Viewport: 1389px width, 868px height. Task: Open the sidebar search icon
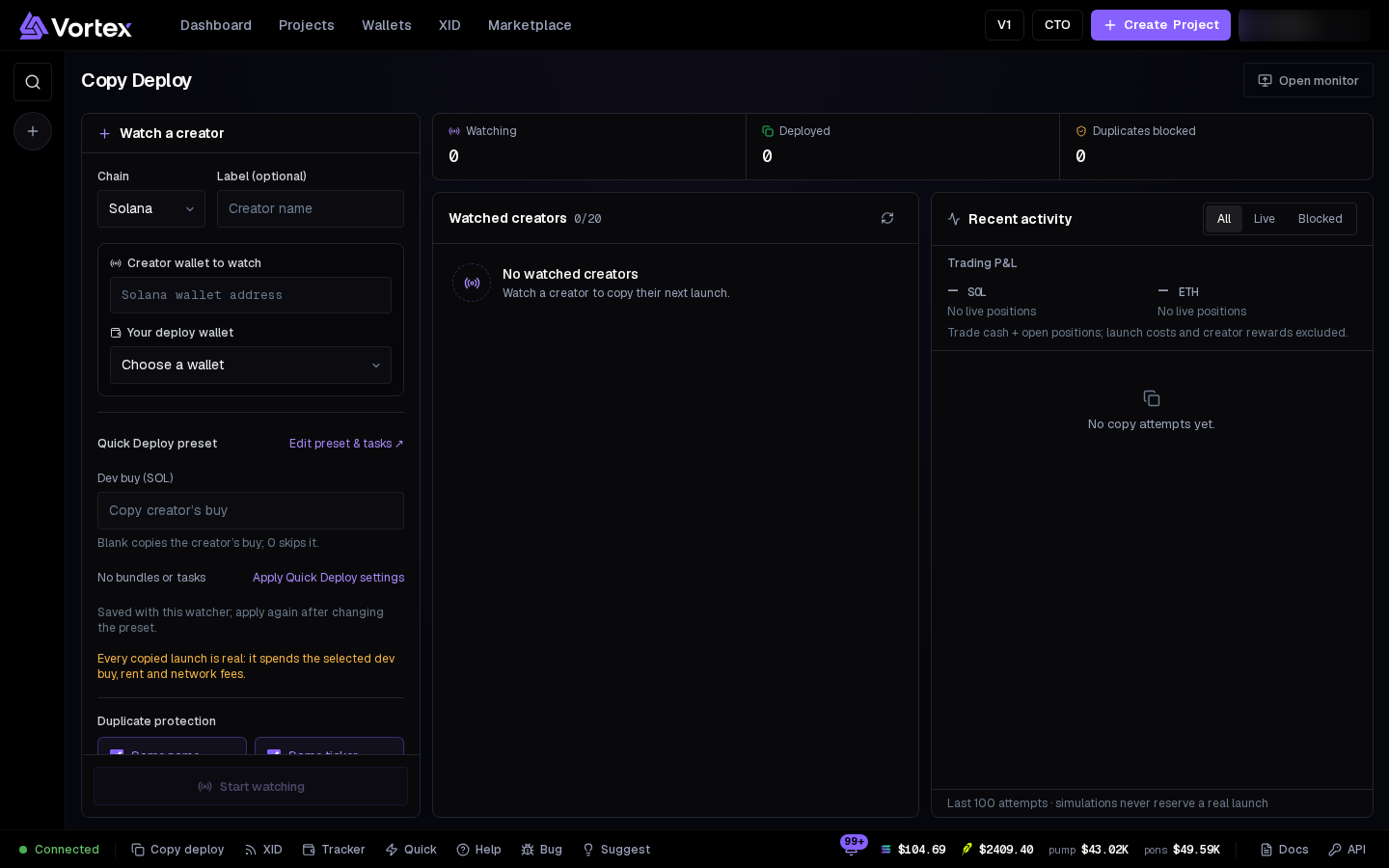pos(33,82)
